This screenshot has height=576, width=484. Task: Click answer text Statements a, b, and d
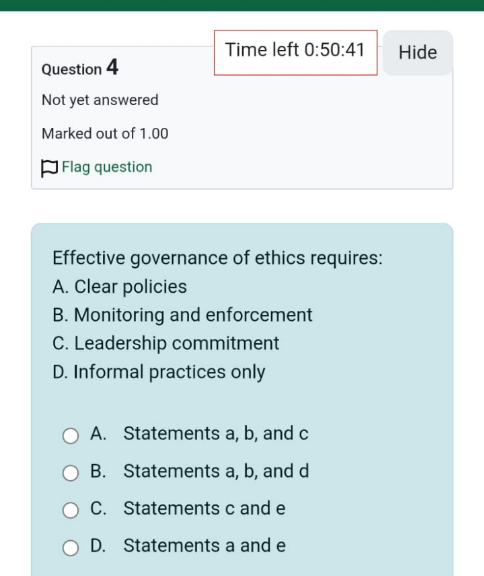[x=216, y=471]
